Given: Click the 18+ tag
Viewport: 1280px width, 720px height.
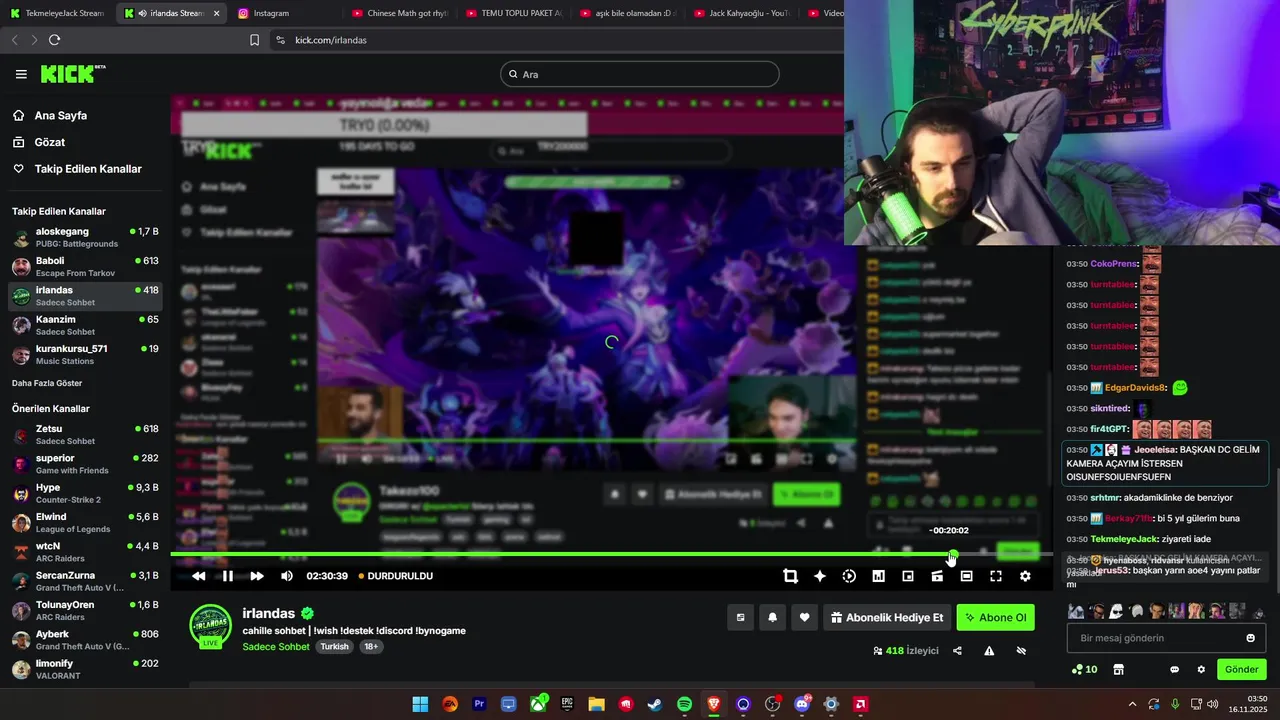Looking at the screenshot, I should coord(371,647).
